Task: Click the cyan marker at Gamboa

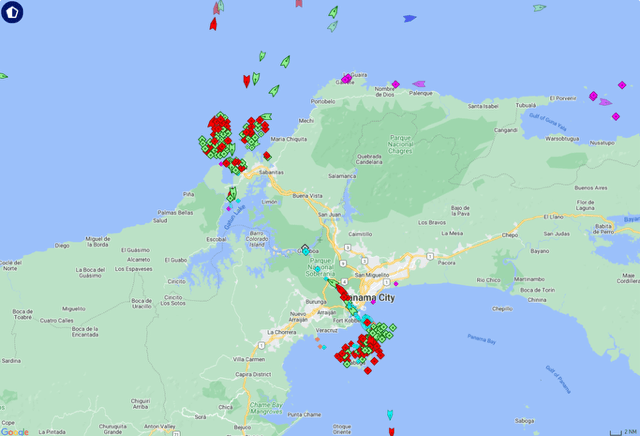Action: click(x=306, y=251)
